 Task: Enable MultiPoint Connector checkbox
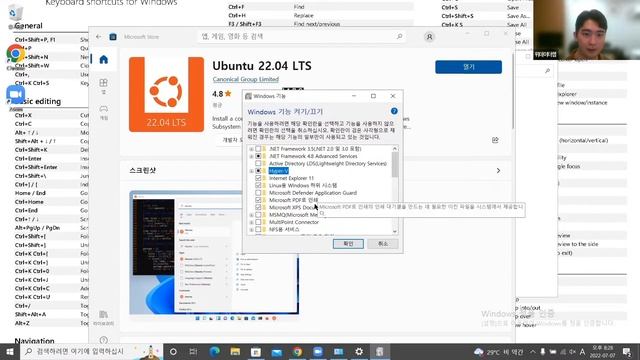(258, 222)
